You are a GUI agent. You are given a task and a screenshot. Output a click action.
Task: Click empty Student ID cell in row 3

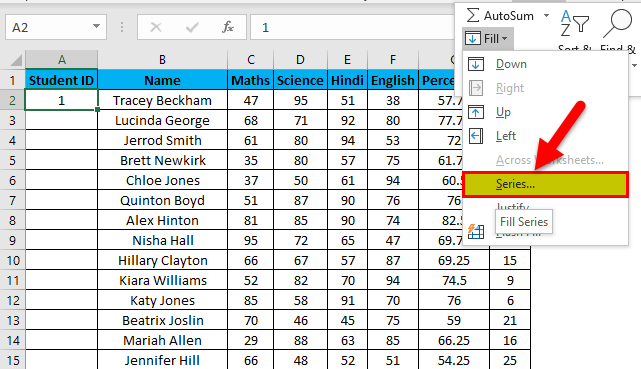(x=62, y=120)
